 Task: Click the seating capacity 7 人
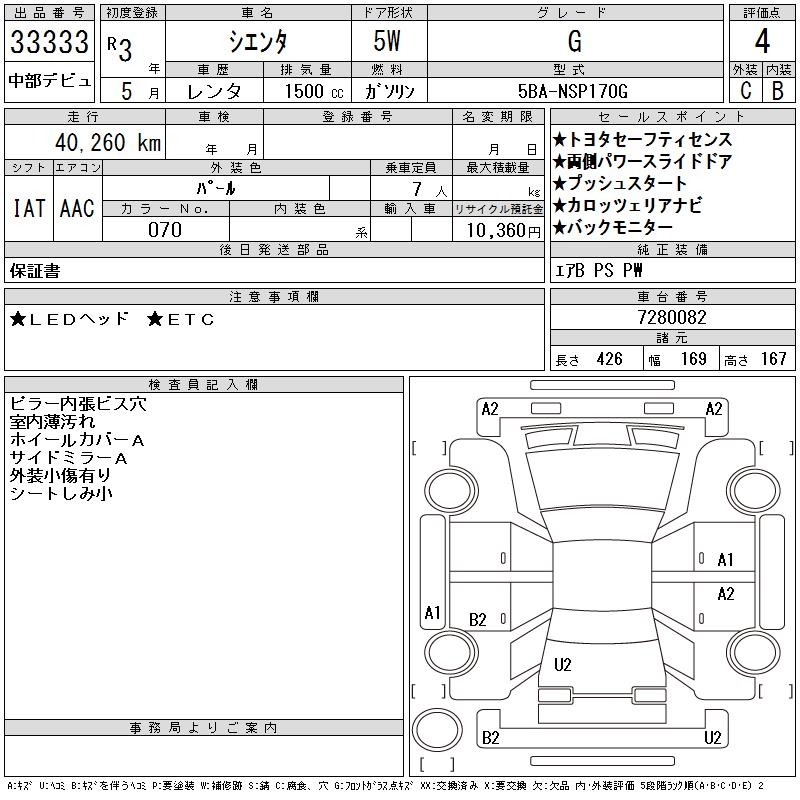point(430,190)
